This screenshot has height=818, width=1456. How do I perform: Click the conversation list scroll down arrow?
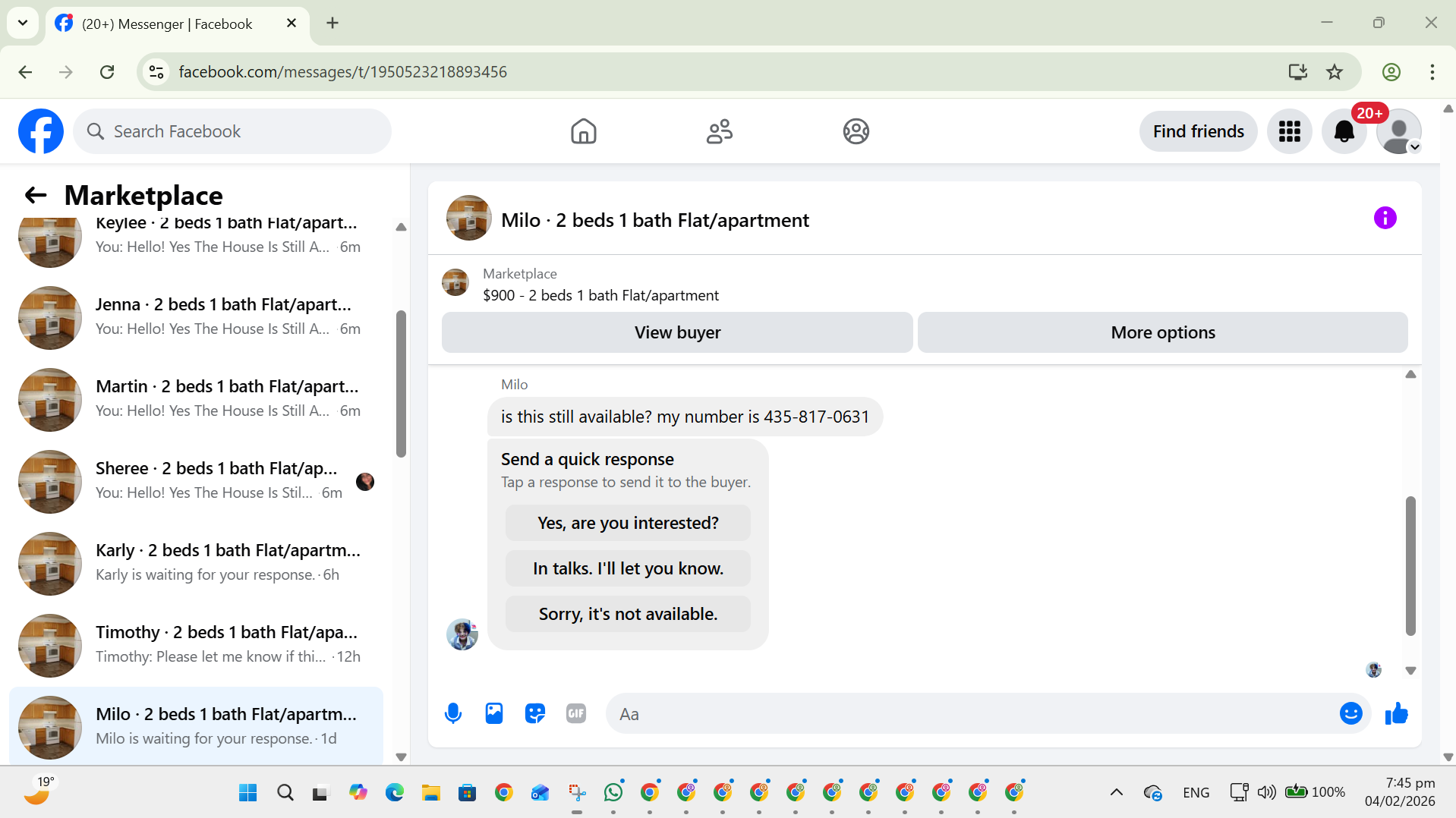click(x=401, y=757)
